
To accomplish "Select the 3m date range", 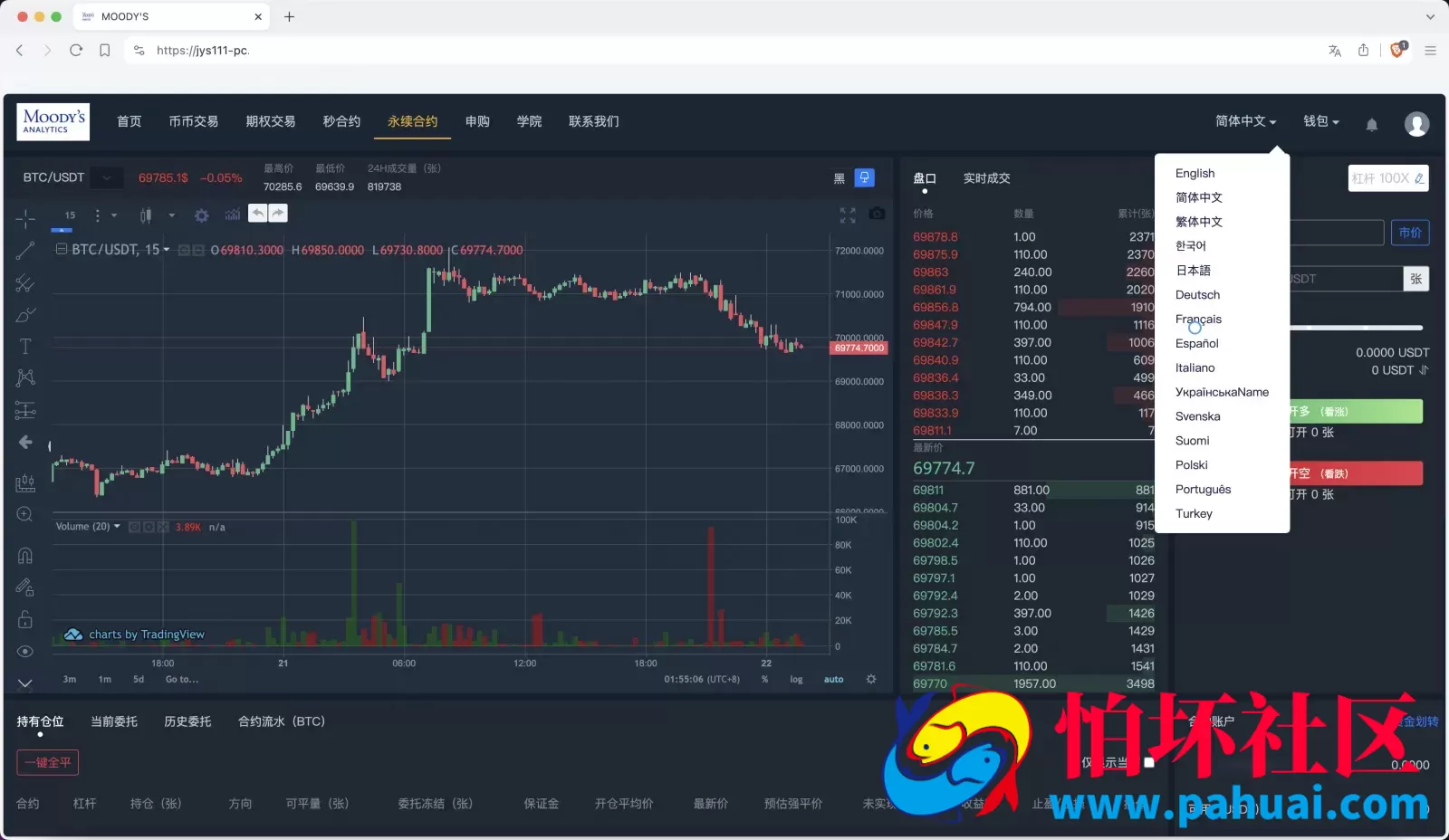I will [70, 679].
